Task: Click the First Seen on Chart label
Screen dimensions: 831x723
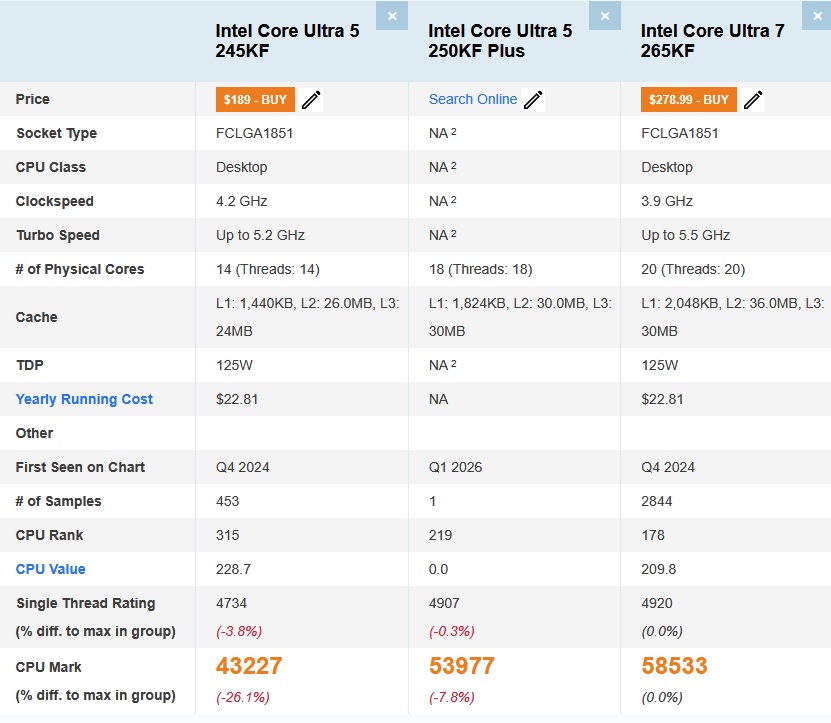Action: tap(80, 467)
